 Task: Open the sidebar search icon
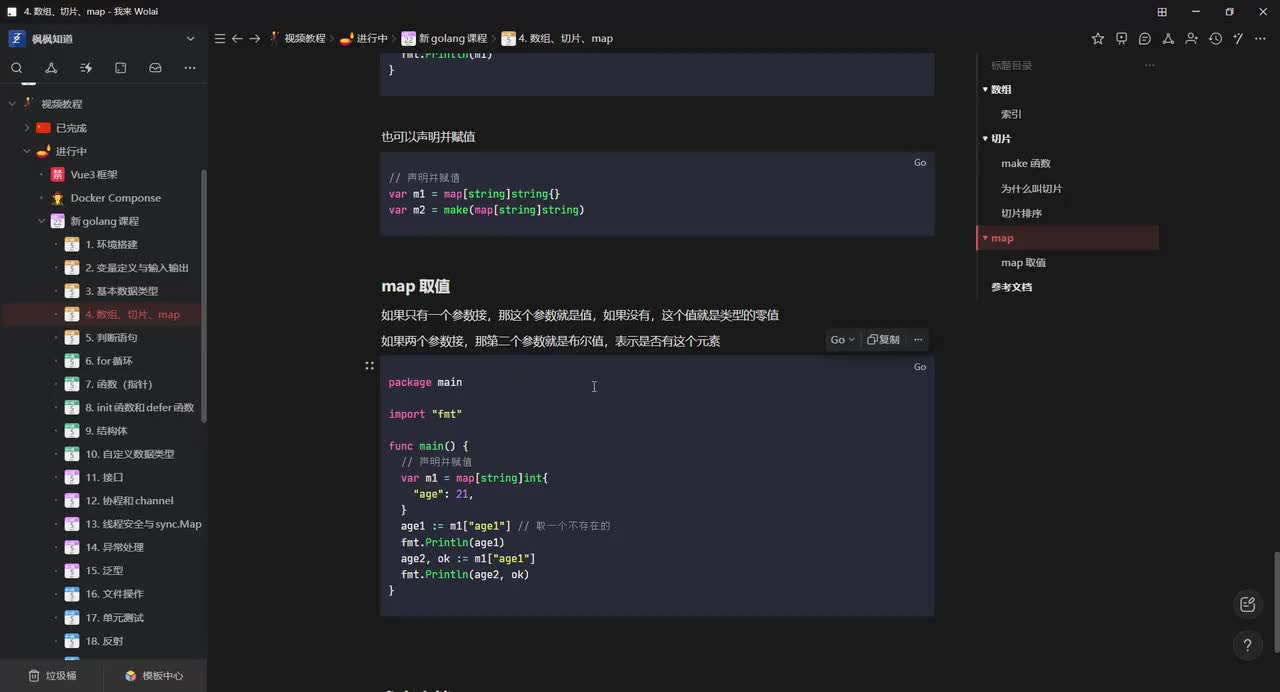pyautogui.click(x=17, y=68)
